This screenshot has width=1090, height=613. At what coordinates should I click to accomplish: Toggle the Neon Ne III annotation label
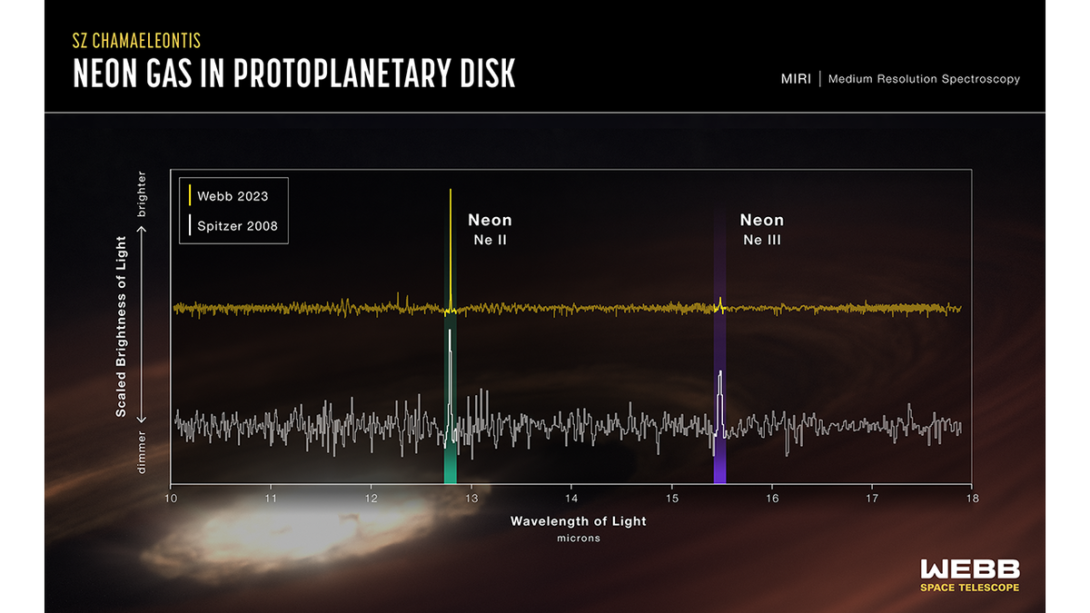tap(762, 228)
